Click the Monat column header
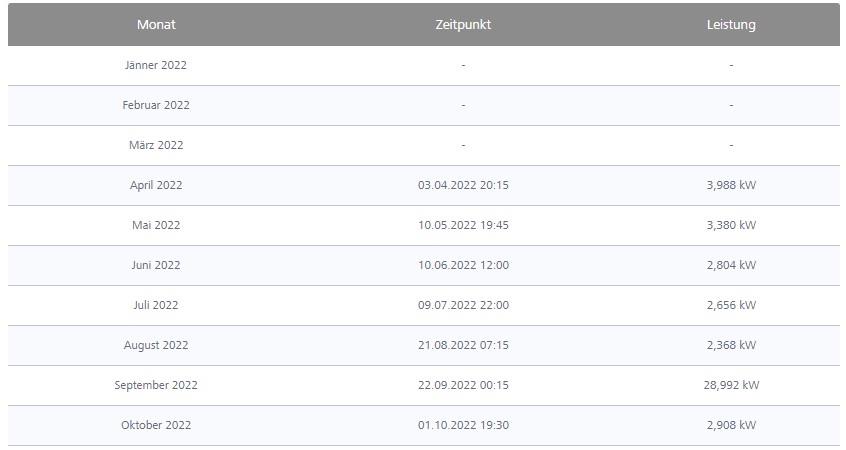The image size is (846, 450). 156,25
